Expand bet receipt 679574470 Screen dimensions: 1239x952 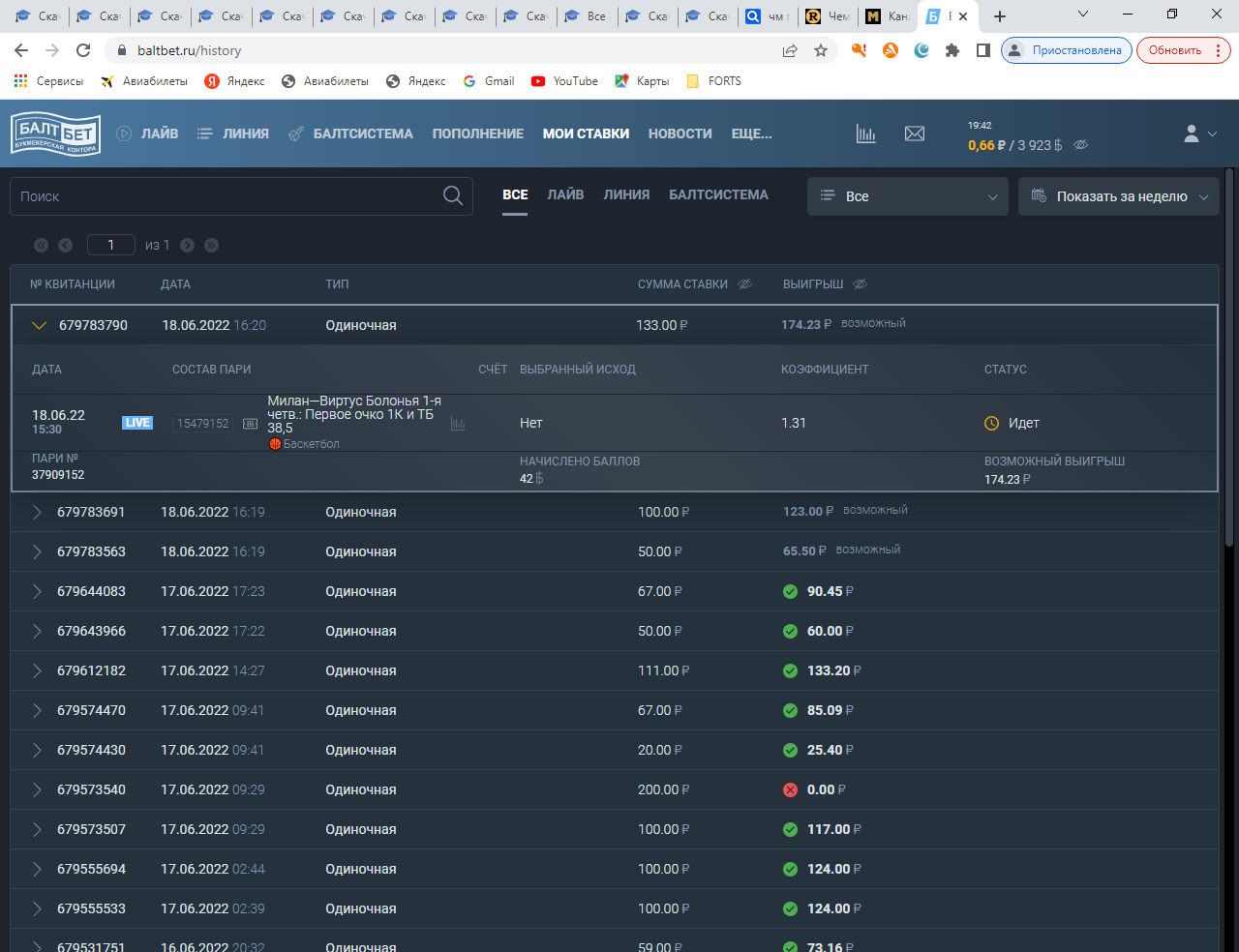click(x=37, y=710)
